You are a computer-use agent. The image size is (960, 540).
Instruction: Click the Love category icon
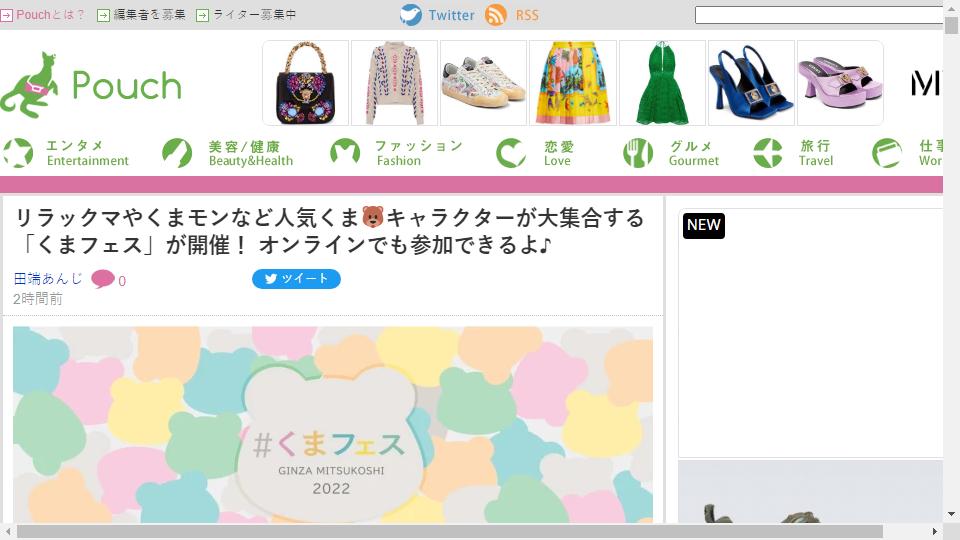(511, 152)
